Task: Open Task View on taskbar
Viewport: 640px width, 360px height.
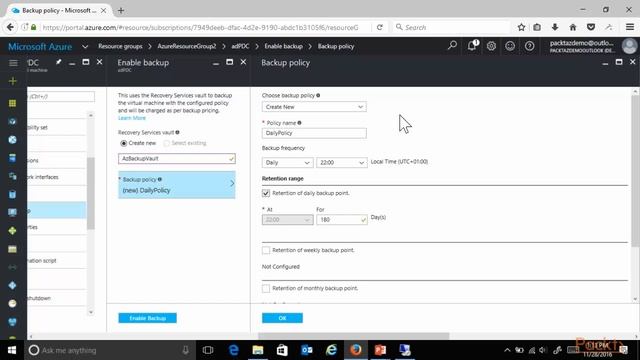Action: click(x=208, y=350)
